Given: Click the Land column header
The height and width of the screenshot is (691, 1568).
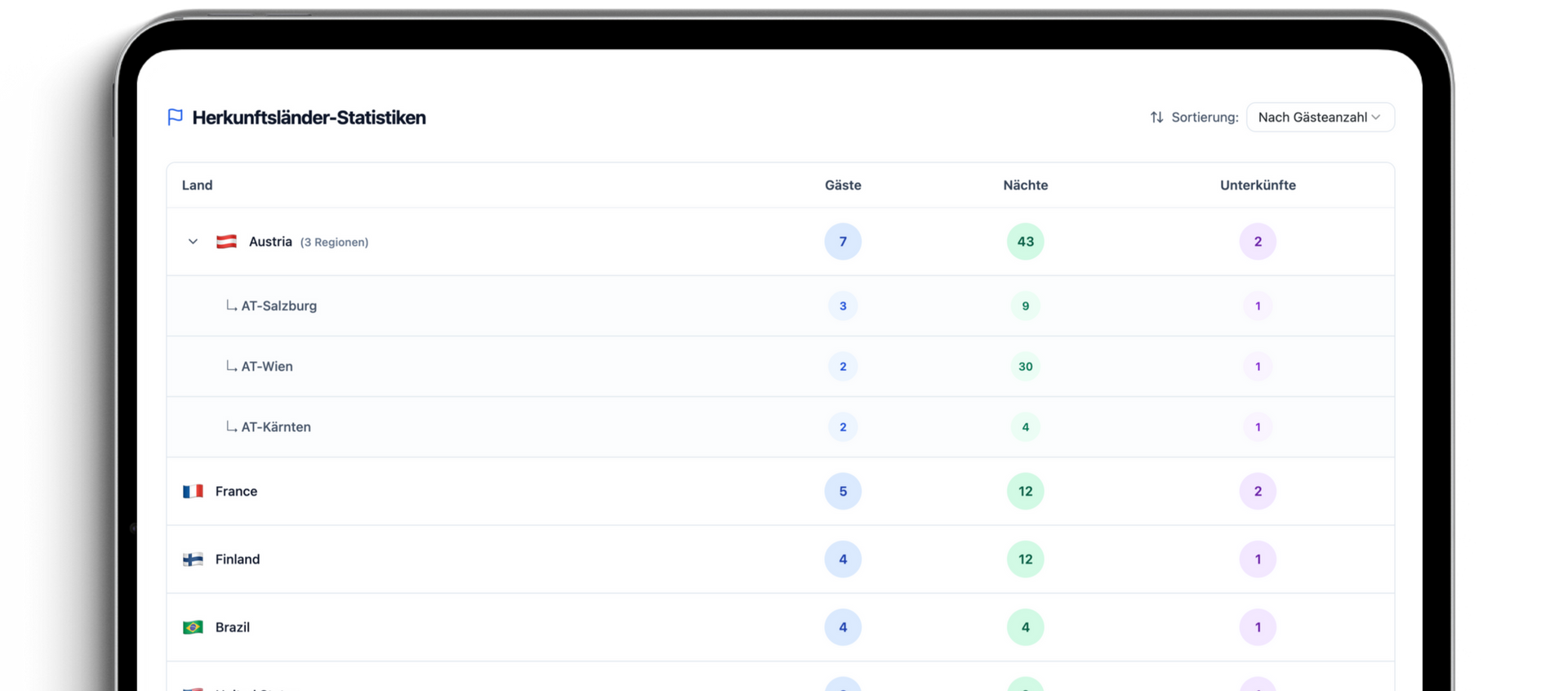Looking at the screenshot, I should pos(197,185).
